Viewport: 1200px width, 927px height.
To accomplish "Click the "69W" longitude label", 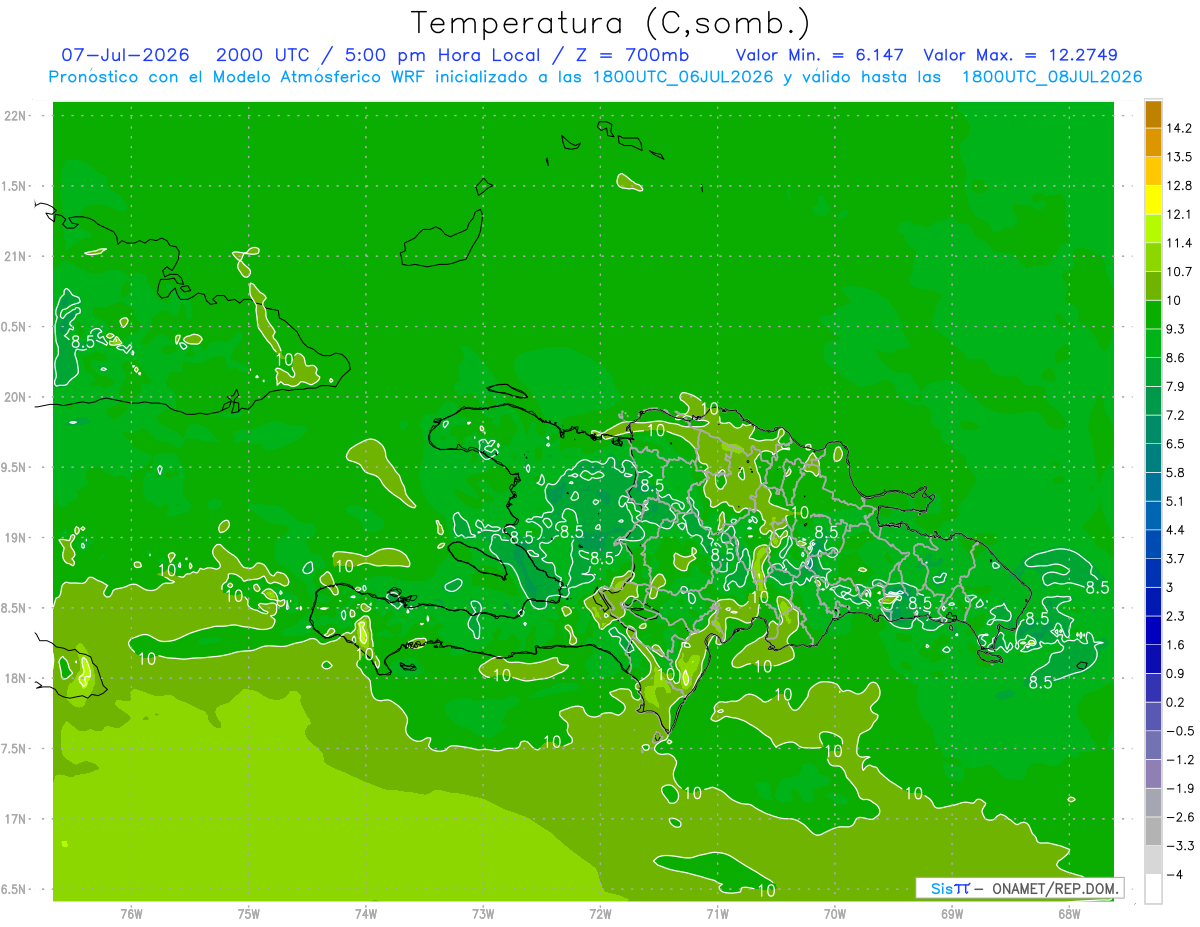I will click(x=952, y=913).
